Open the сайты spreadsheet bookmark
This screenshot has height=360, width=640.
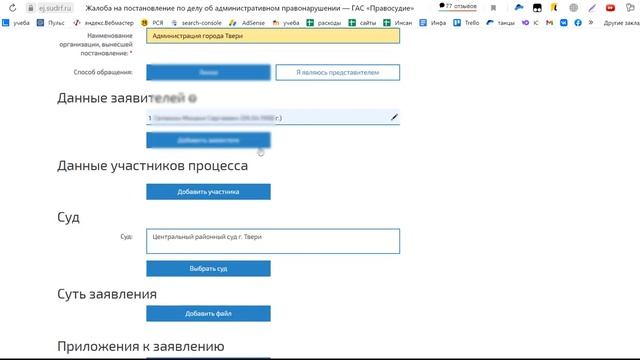(362, 23)
